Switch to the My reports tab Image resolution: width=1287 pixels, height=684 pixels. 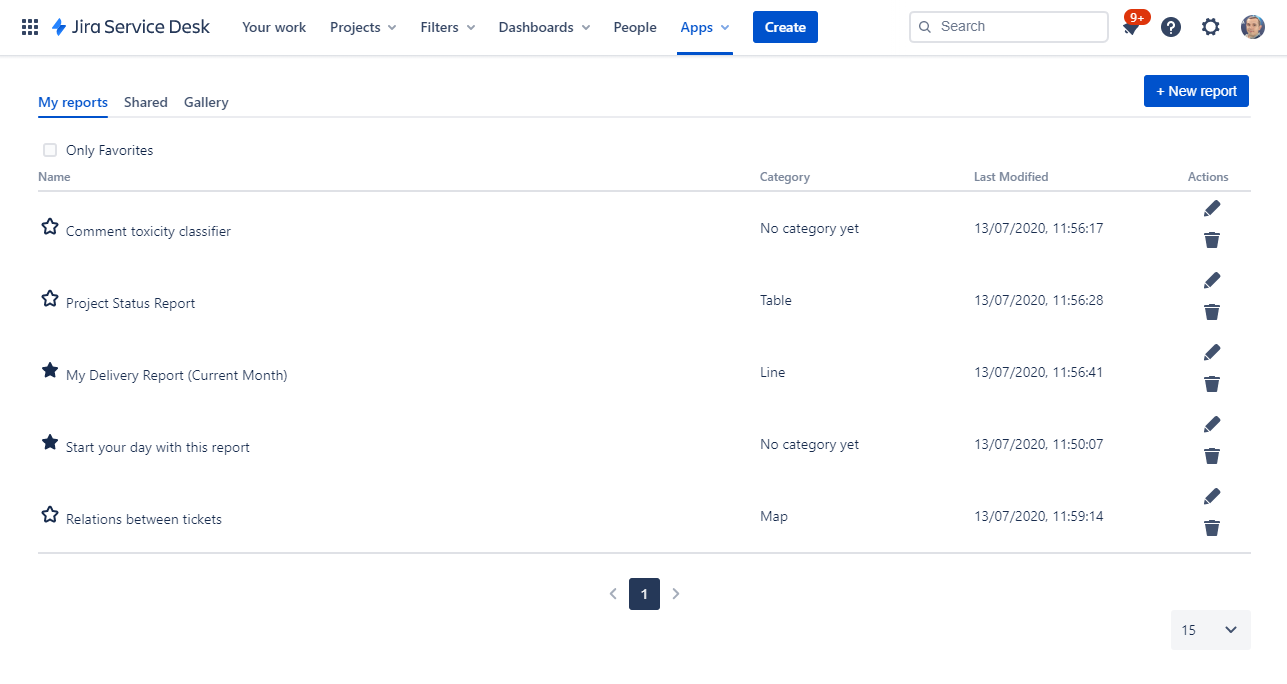click(73, 102)
